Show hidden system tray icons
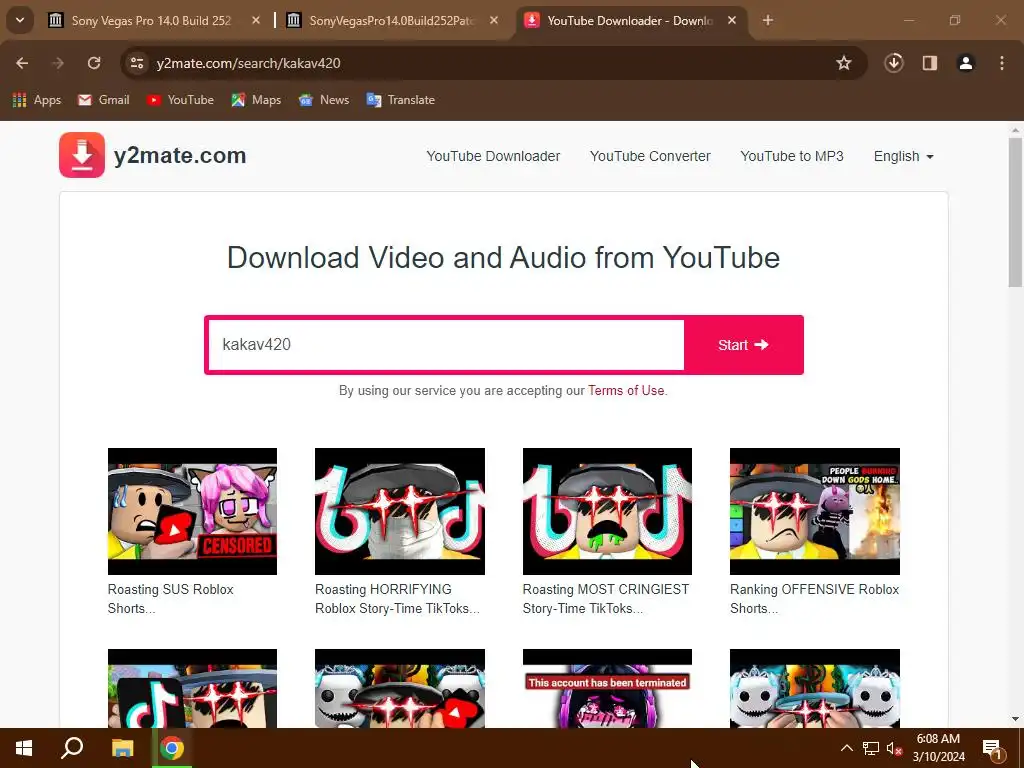Screen dimensions: 1024x768 click(x=846, y=748)
